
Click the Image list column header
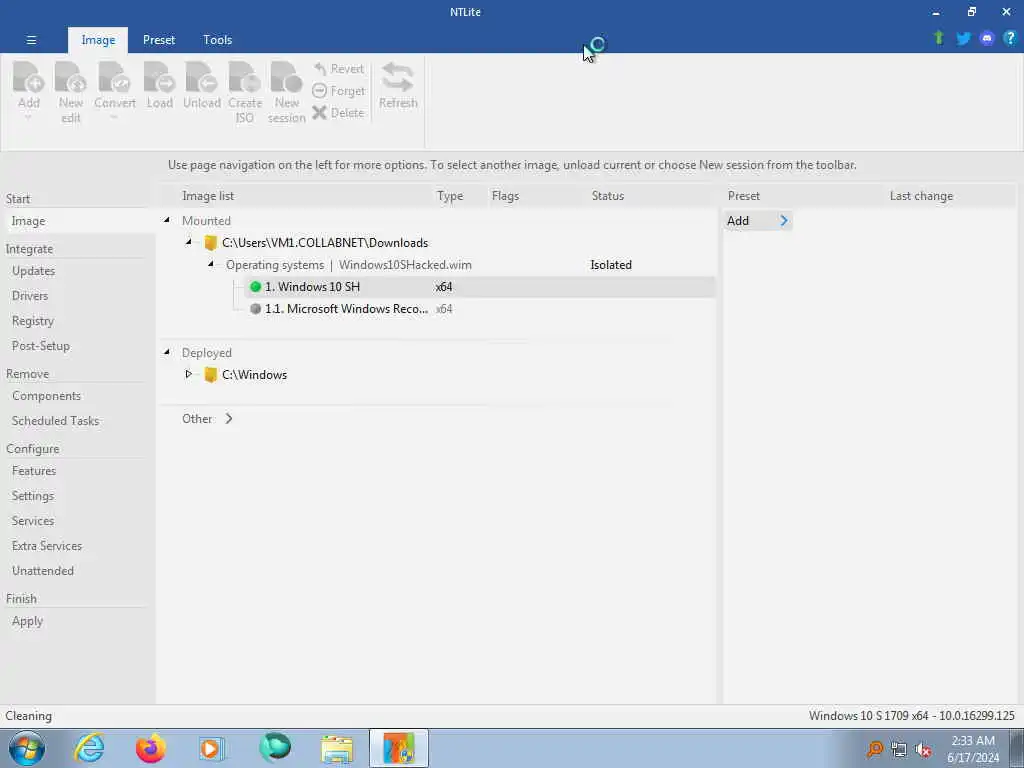(208, 196)
